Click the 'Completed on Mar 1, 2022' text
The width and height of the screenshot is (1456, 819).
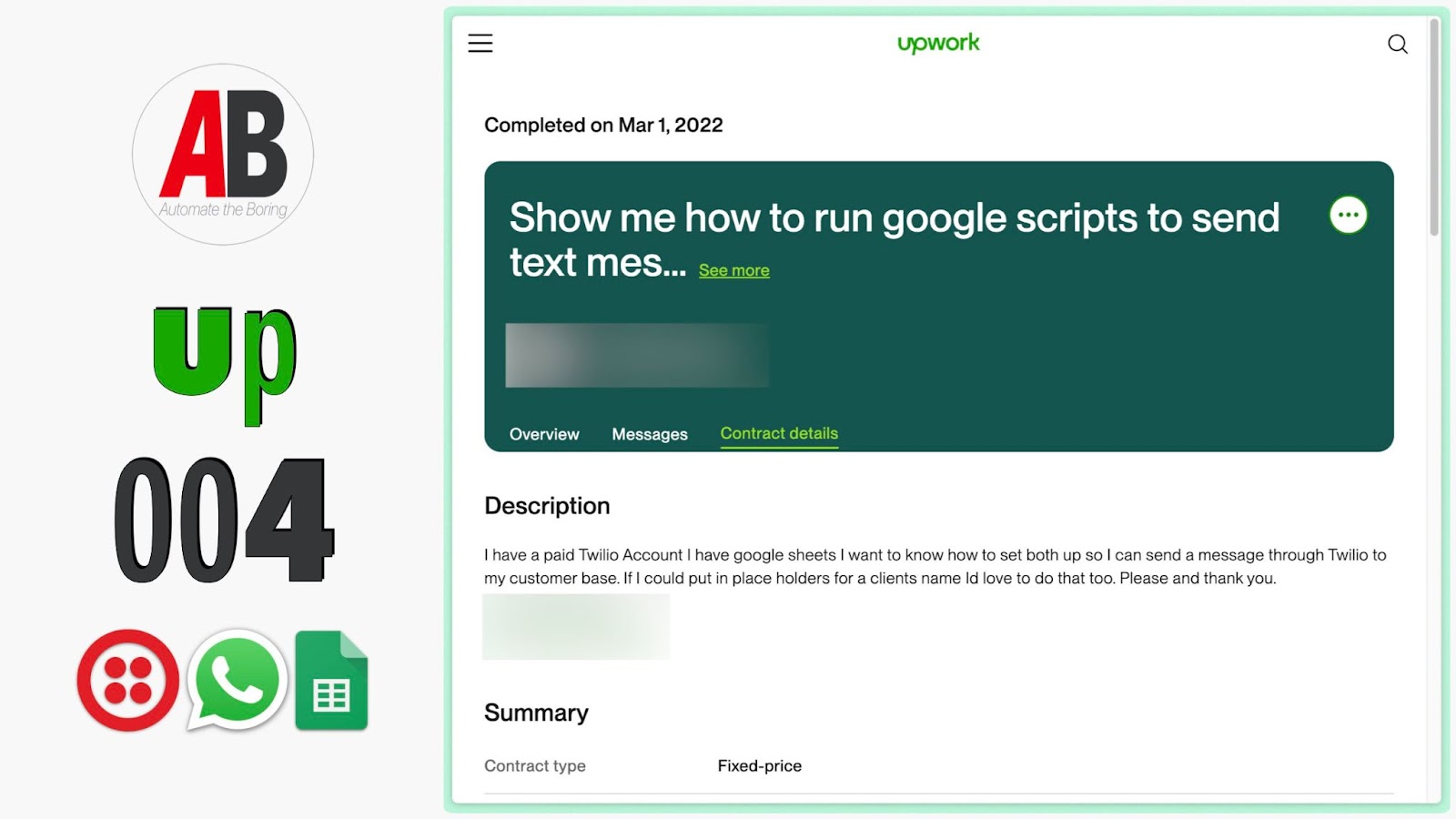click(x=603, y=126)
